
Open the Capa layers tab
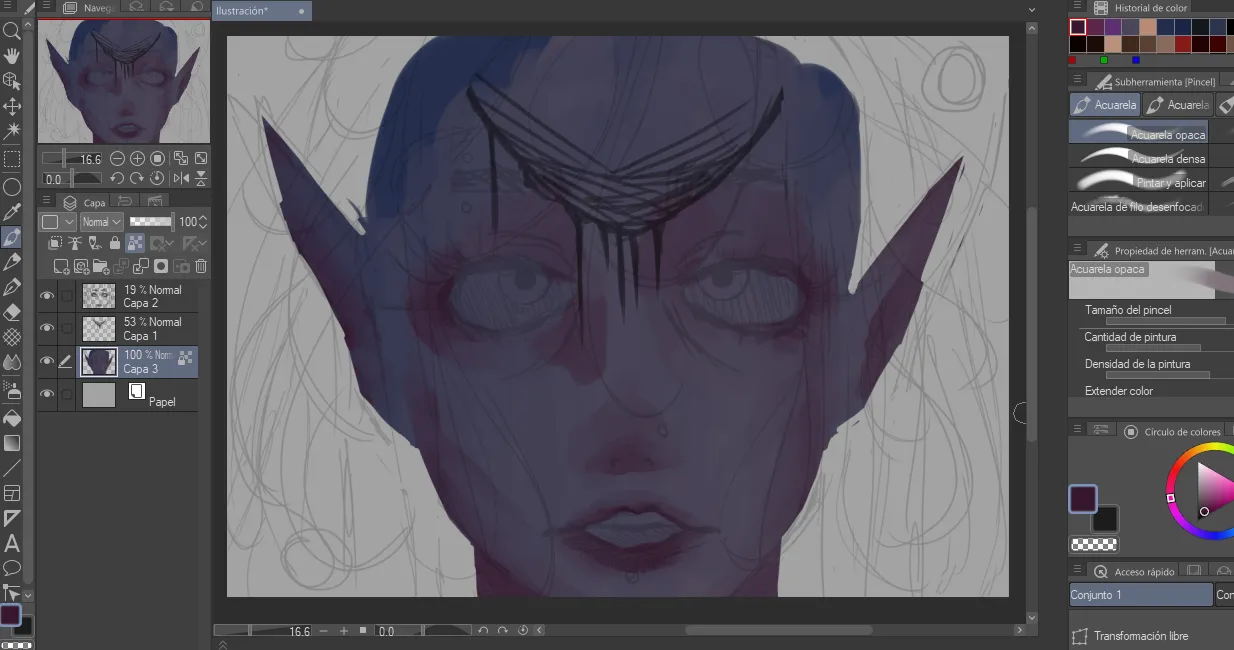(85, 202)
